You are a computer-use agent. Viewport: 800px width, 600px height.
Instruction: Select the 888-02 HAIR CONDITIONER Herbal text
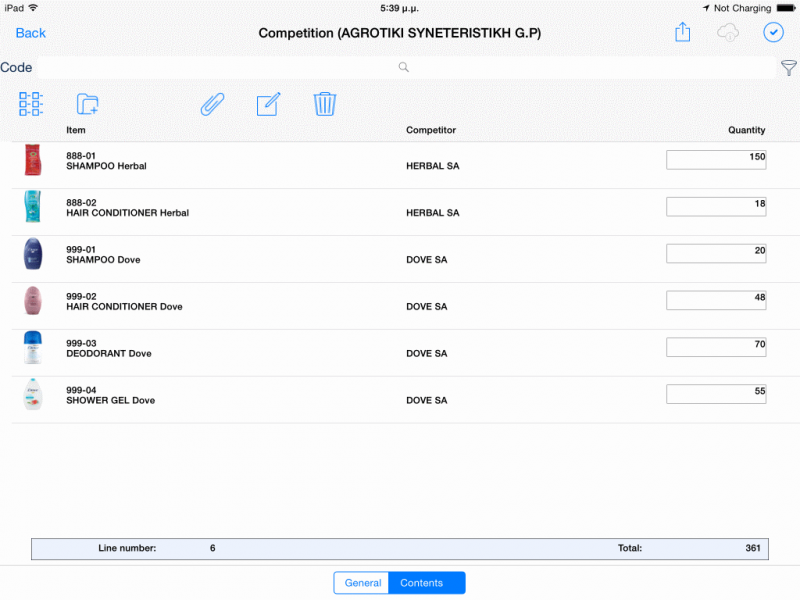coord(128,208)
